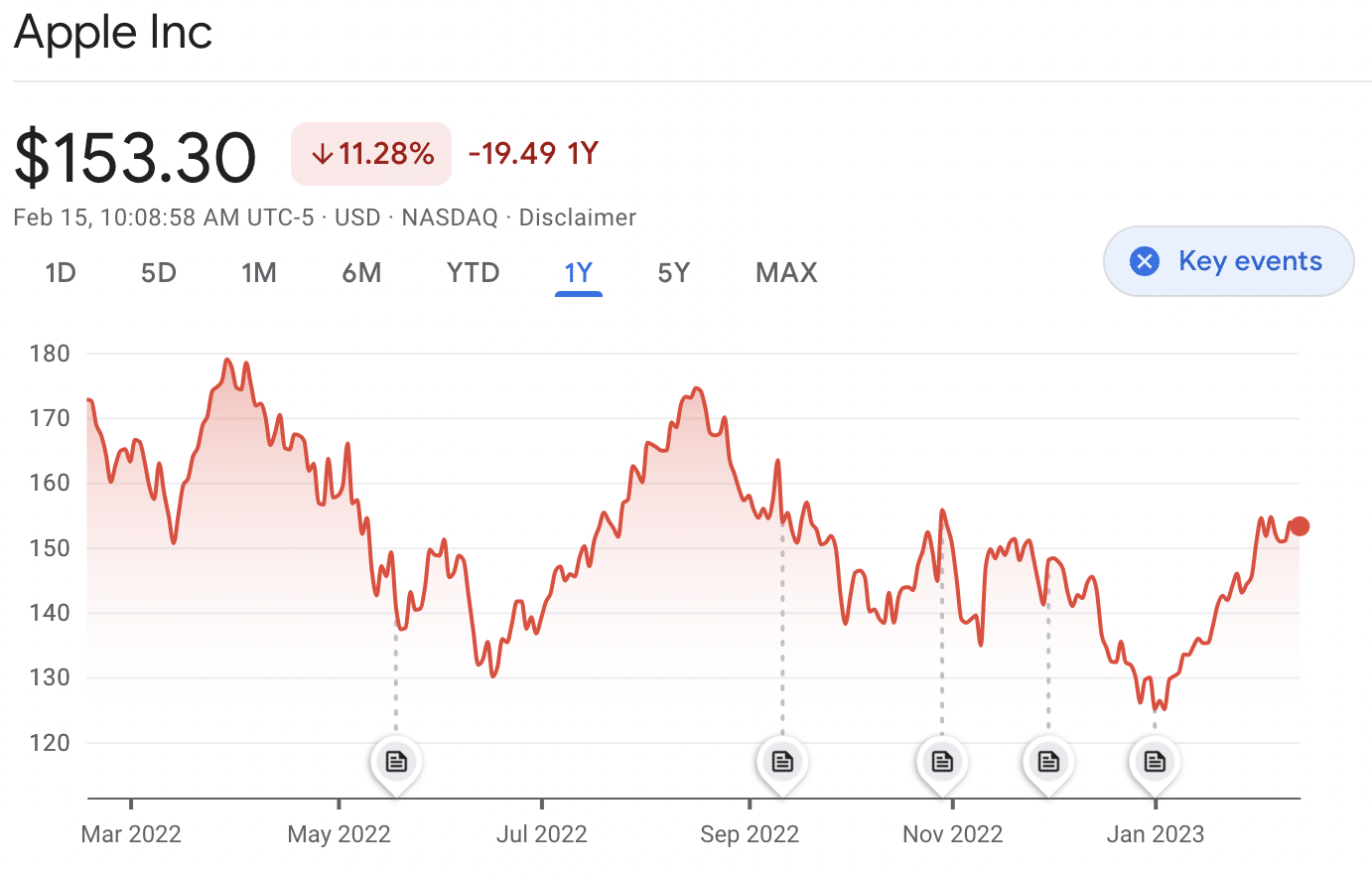The image size is (1372, 880).
Task: Open the key event marker below Sep 2022
Action: pyautogui.click(x=781, y=760)
